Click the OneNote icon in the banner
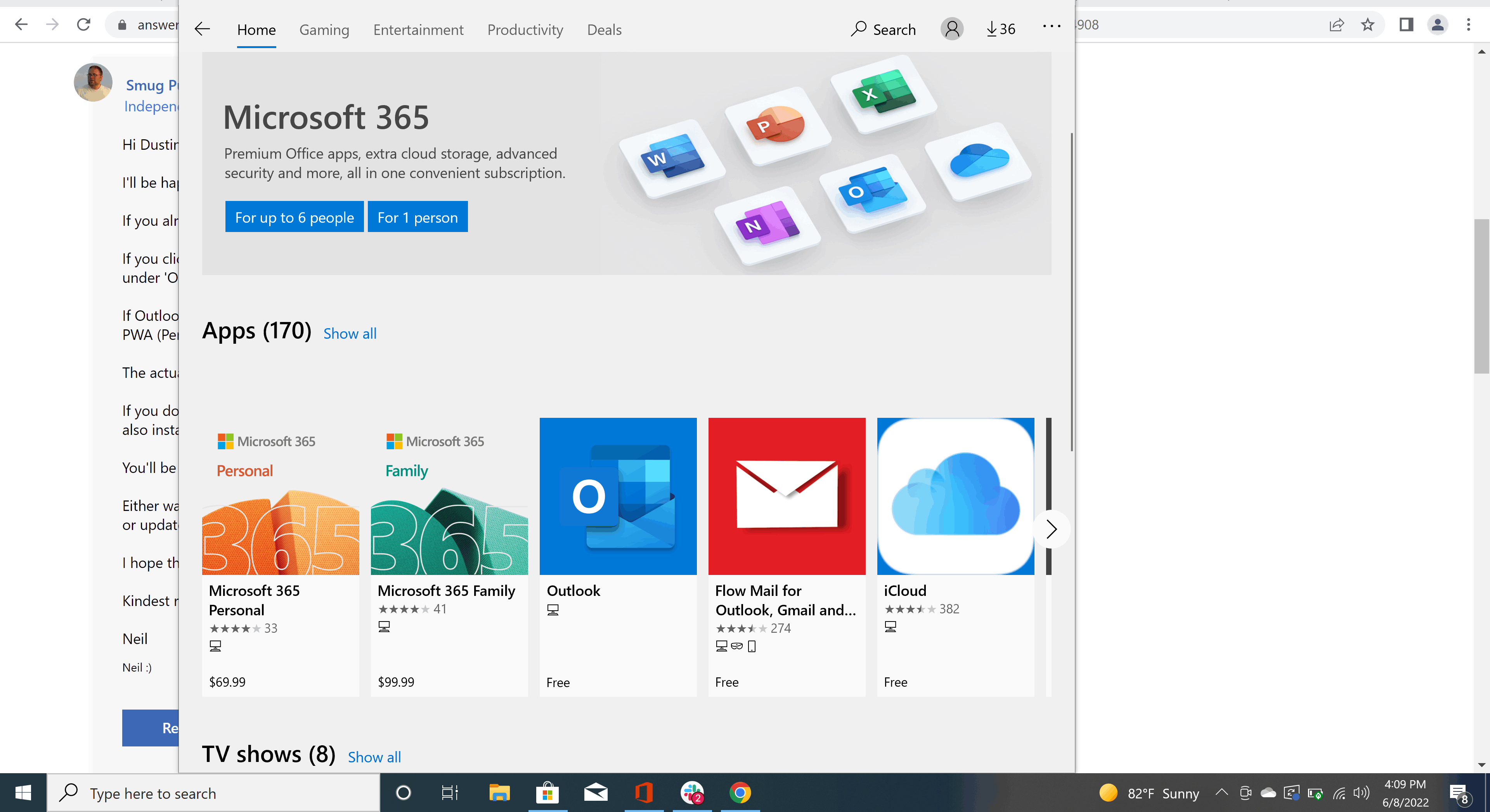This screenshot has height=812, width=1490. point(768,225)
